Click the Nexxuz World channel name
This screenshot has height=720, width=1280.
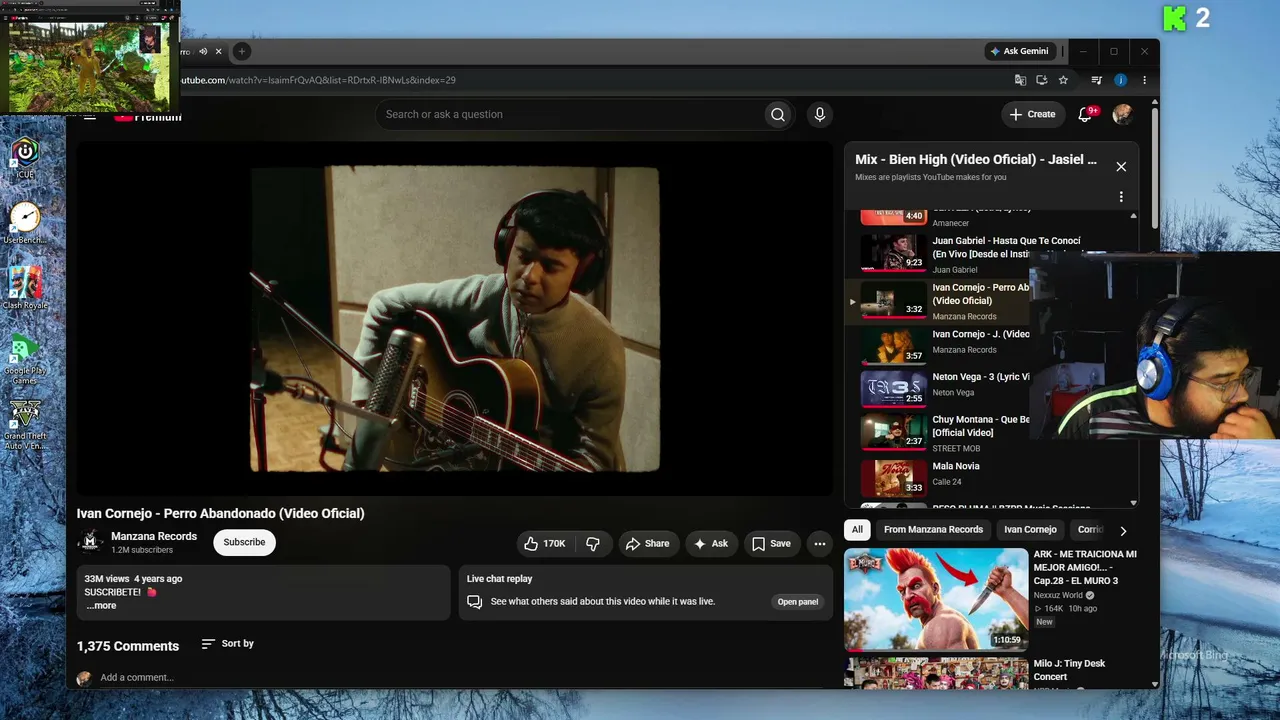pyautogui.click(x=1058, y=595)
